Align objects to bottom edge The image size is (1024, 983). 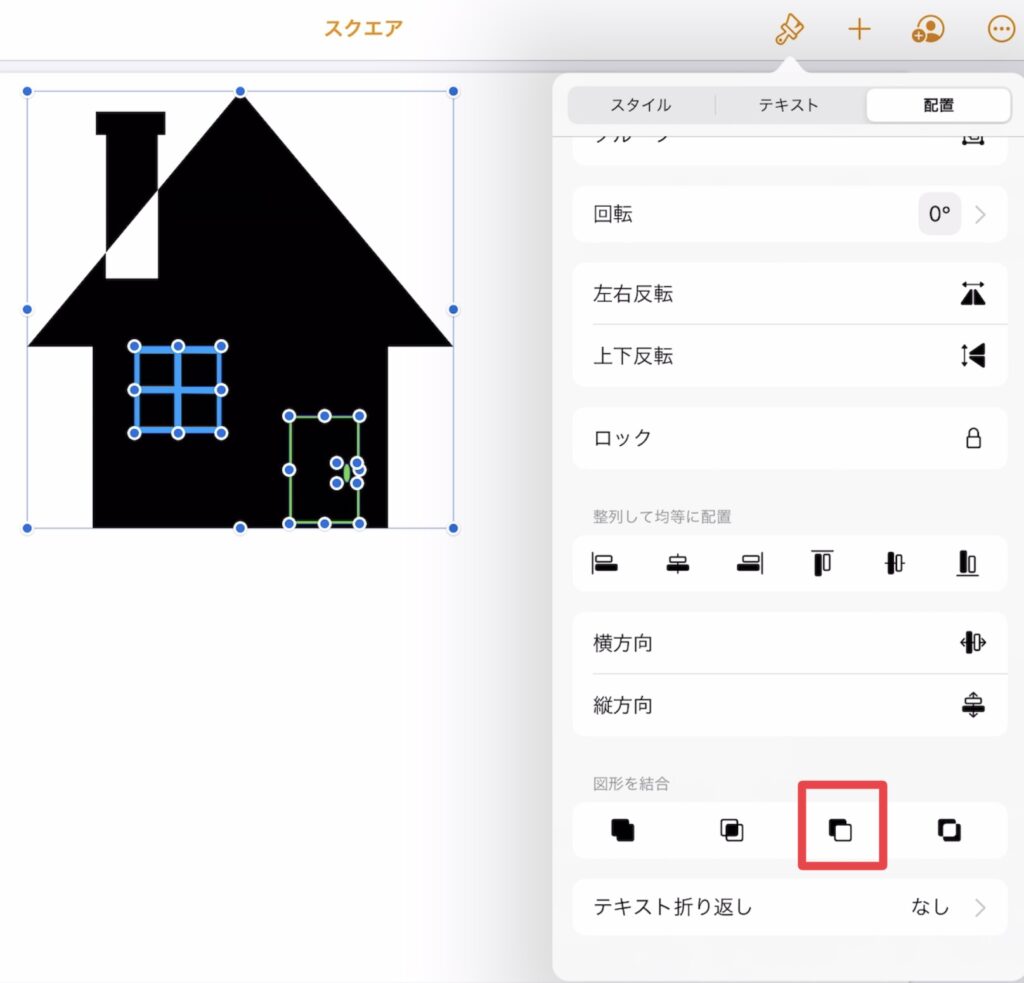click(967, 563)
